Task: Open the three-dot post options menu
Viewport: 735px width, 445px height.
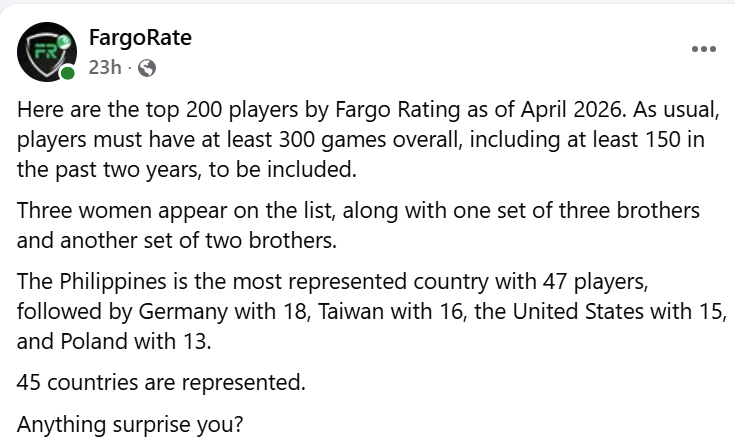Action: 704,48
